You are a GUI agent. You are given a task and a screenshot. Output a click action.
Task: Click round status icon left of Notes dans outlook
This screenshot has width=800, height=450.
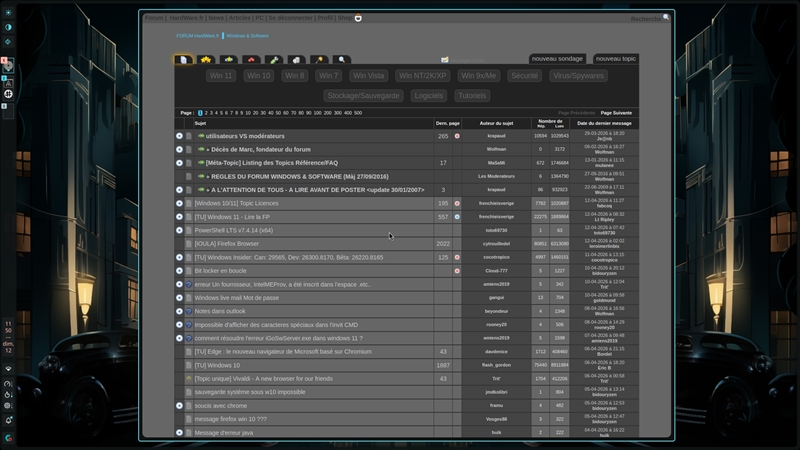click(x=180, y=311)
